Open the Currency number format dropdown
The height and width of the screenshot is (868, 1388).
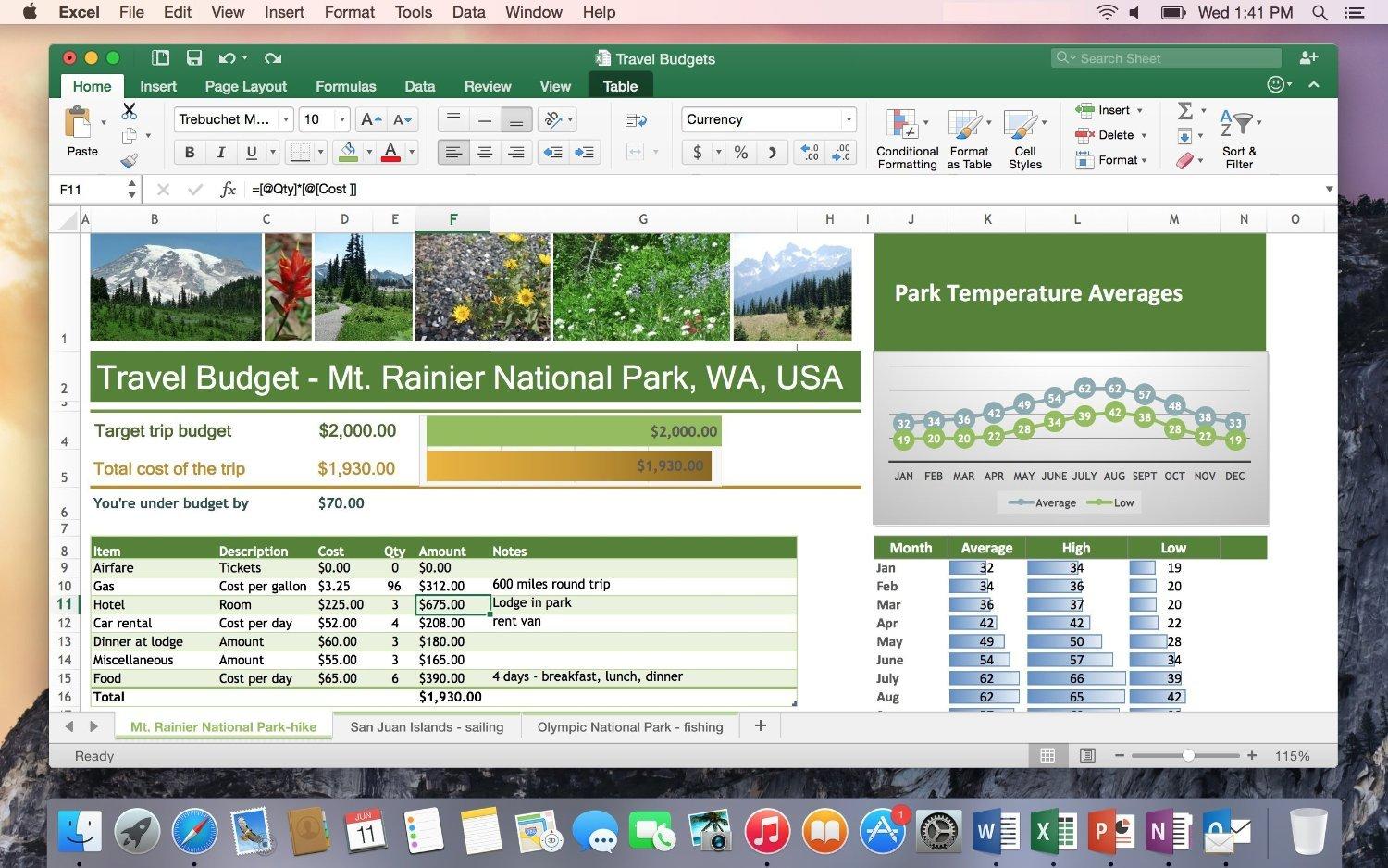pos(848,118)
